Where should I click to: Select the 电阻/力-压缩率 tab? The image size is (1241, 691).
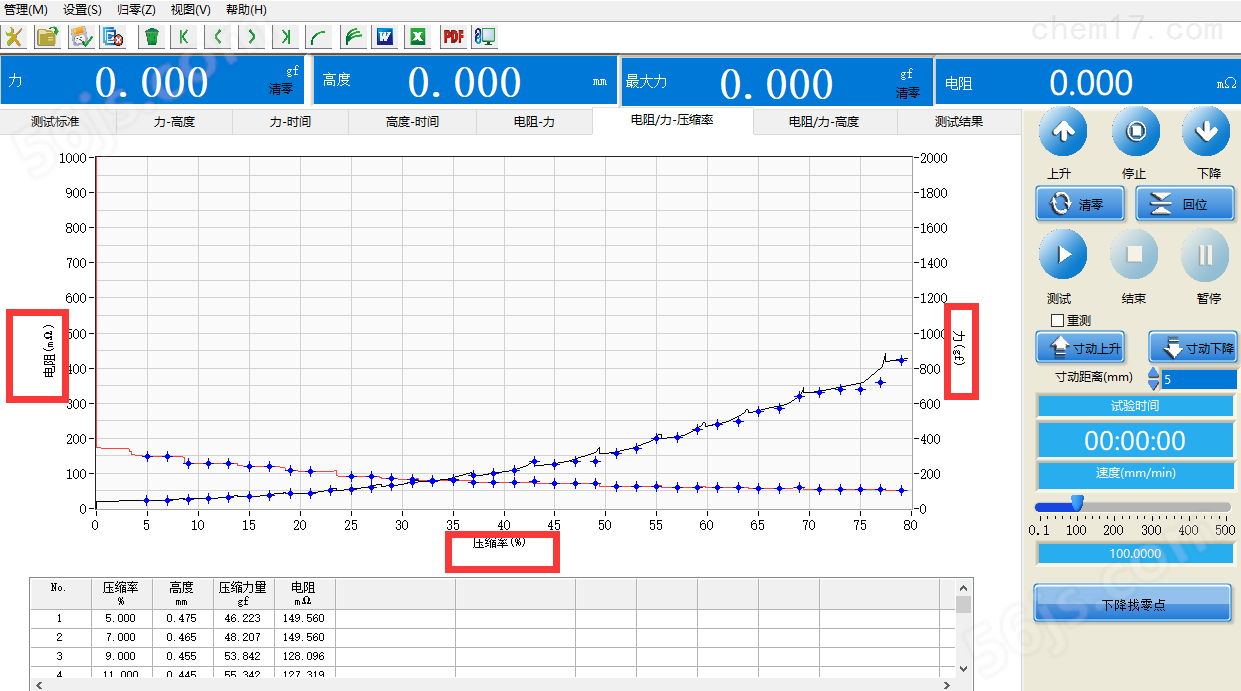tap(672, 121)
